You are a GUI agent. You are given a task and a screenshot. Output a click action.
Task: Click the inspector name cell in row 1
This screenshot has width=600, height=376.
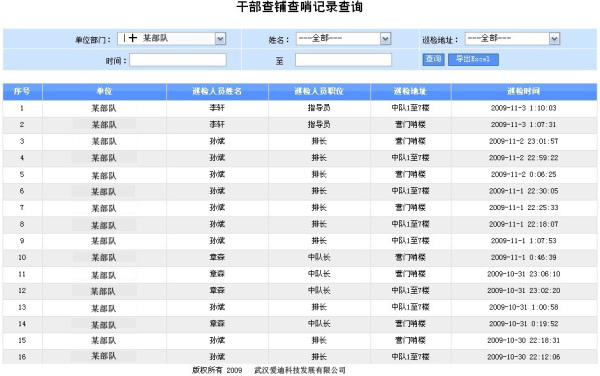pyautogui.click(x=217, y=108)
